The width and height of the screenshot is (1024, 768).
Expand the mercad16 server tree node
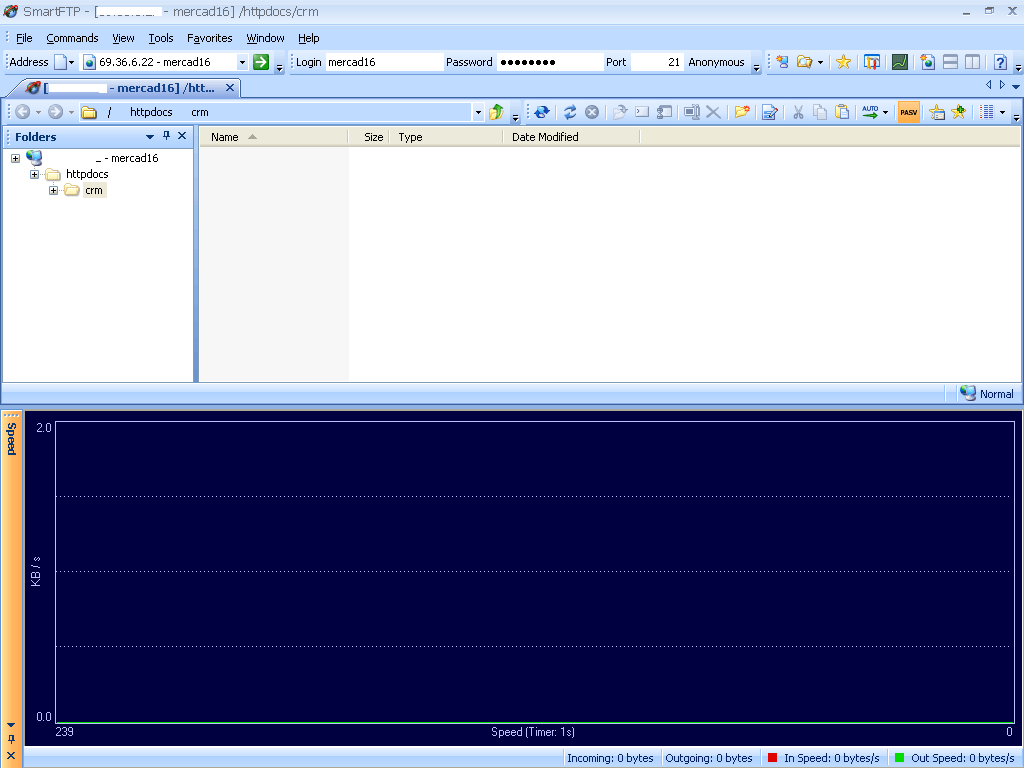click(x=16, y=158)
